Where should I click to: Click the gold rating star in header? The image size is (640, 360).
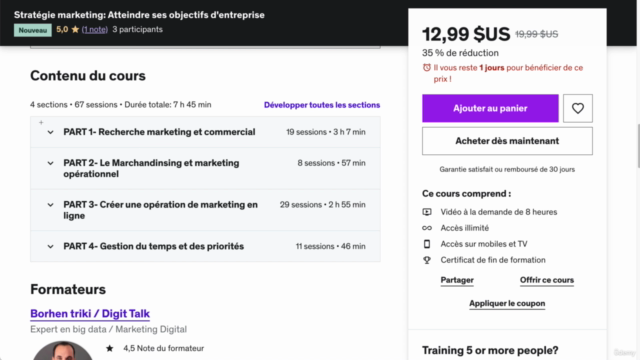[75, 29]
